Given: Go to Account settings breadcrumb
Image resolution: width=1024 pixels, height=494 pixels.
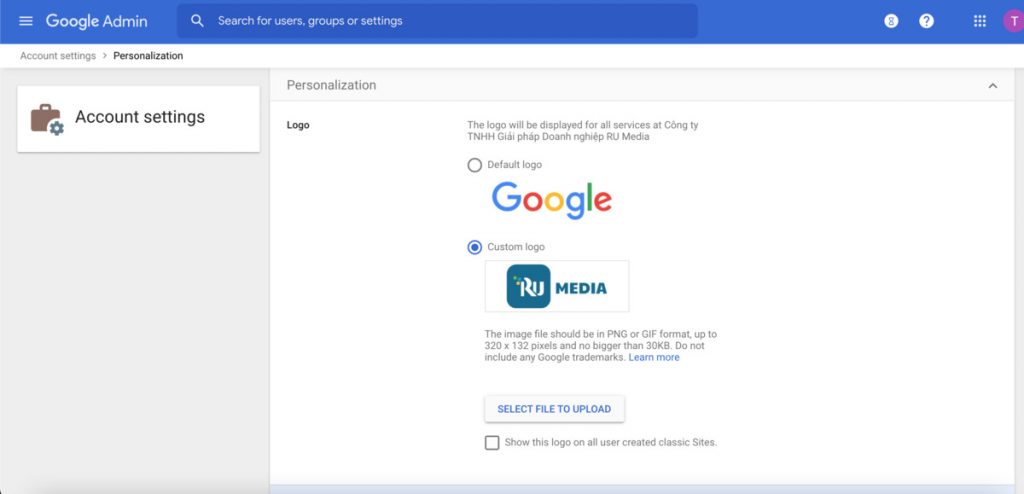Looking at the screenshot, I should [x=58, y=56].
